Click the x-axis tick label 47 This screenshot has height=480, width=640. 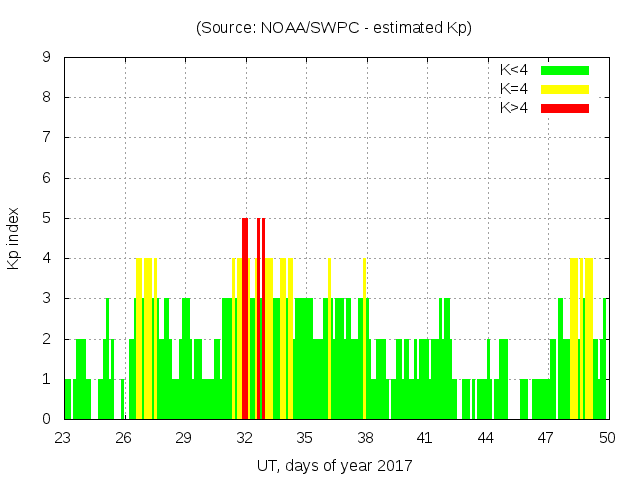tap(547, 438)
